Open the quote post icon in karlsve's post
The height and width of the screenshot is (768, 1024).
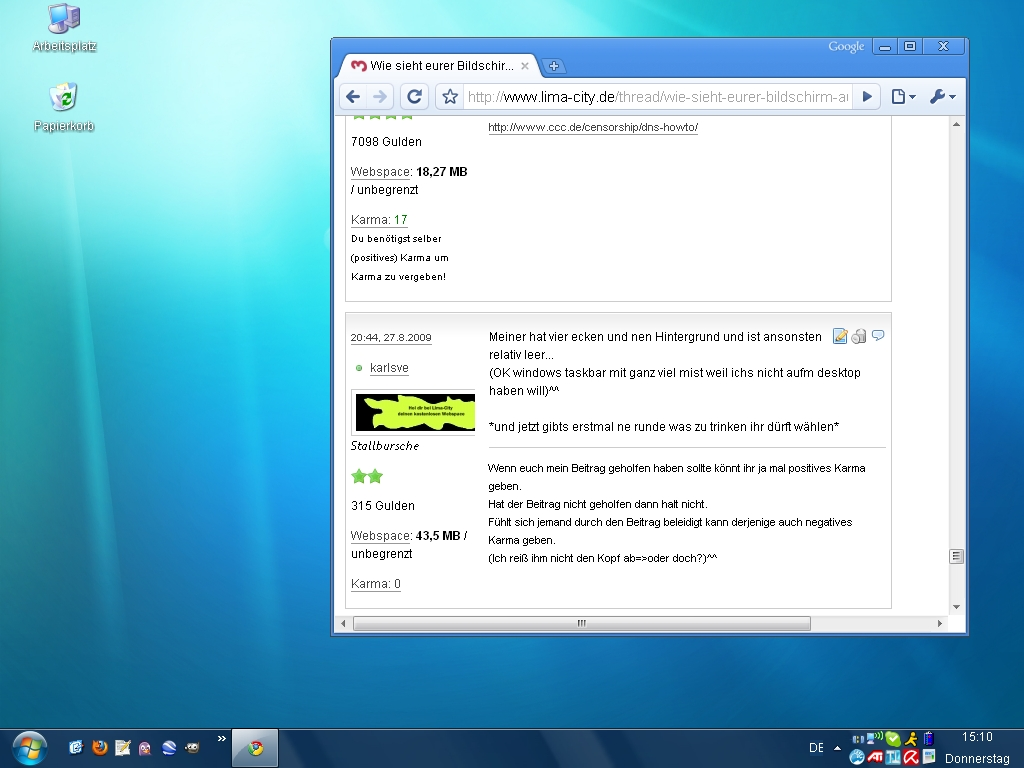(840, 336)
